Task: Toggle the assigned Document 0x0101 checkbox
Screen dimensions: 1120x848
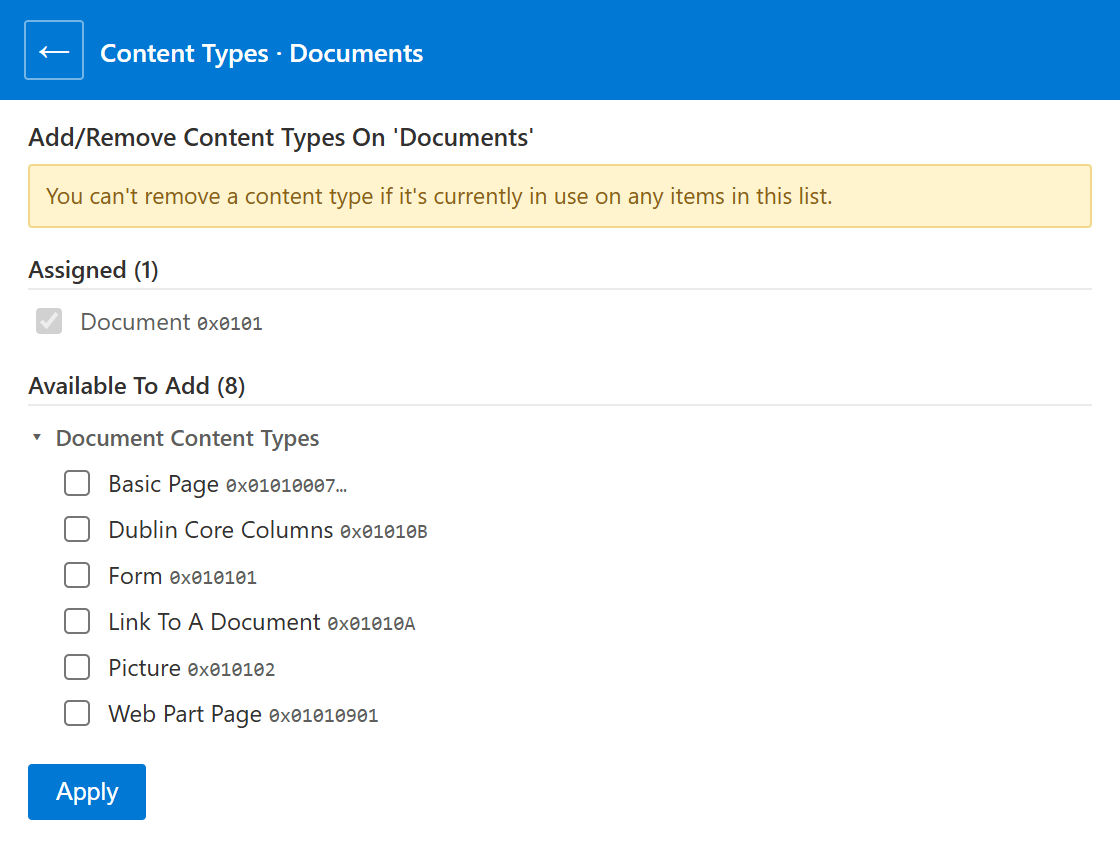Action: (x=49, y=321)
